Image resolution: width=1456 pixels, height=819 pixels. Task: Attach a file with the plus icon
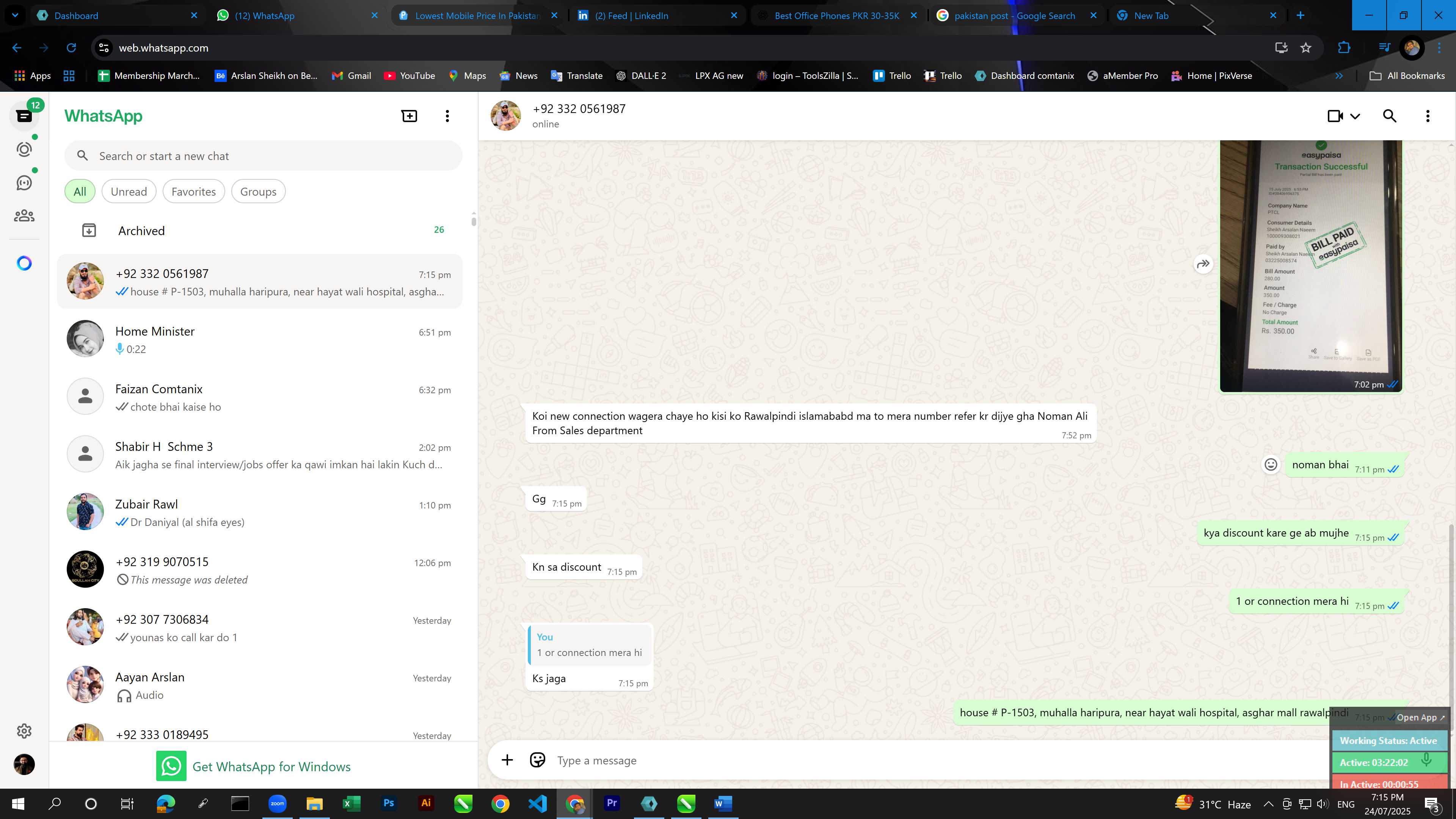pos(507,760)
